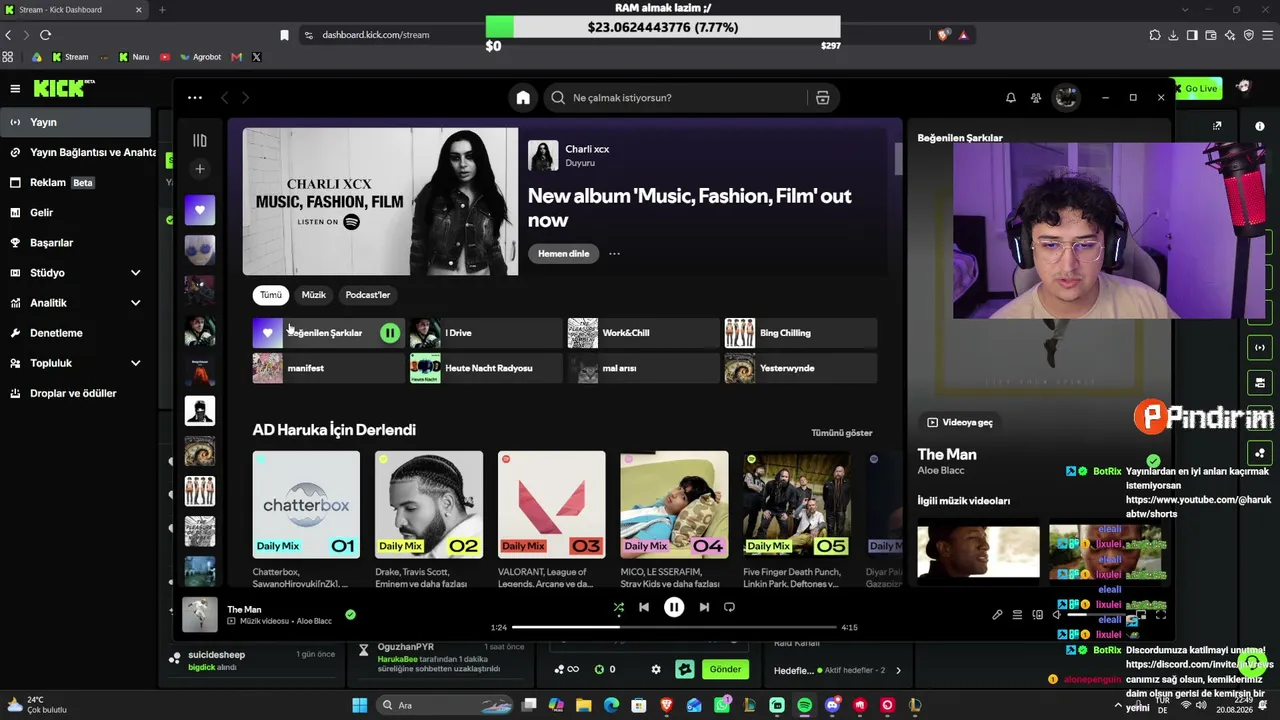Open Yayın Bağlantısı ve Anahtarı in Kick
1280x720 pixels.
click(80, 152)
